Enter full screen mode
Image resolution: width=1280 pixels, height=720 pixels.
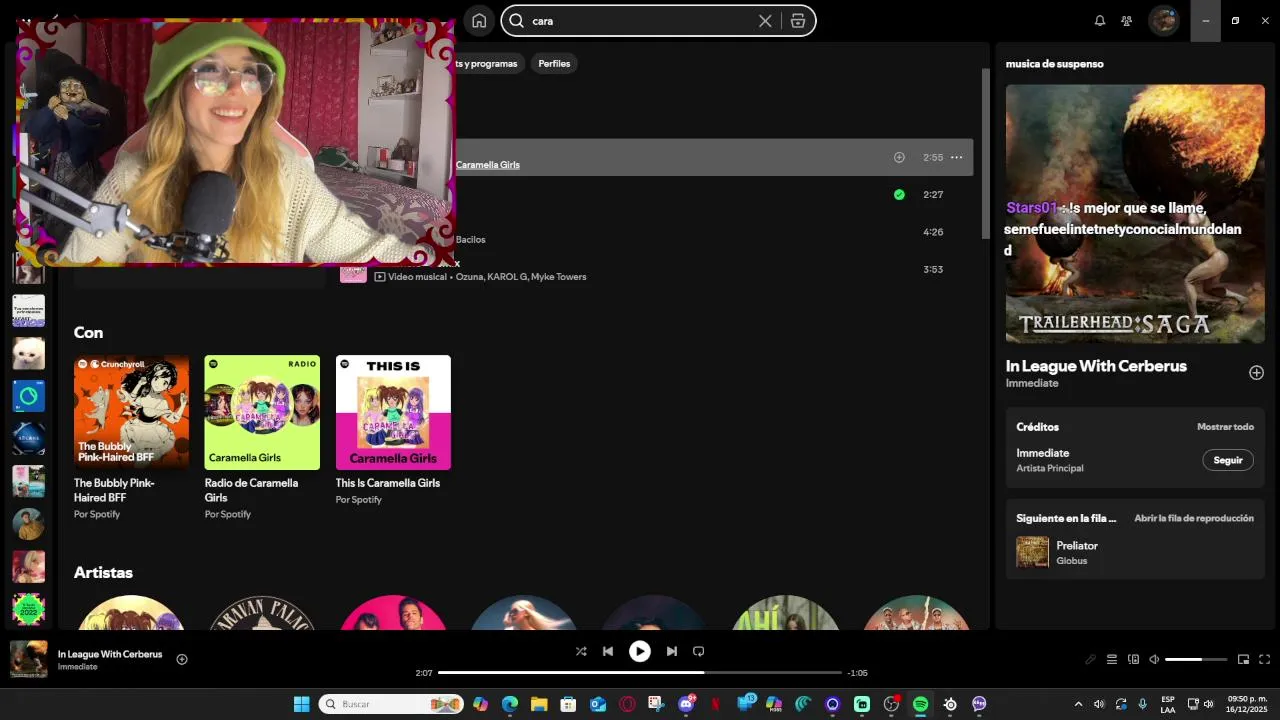[1265, 659]
